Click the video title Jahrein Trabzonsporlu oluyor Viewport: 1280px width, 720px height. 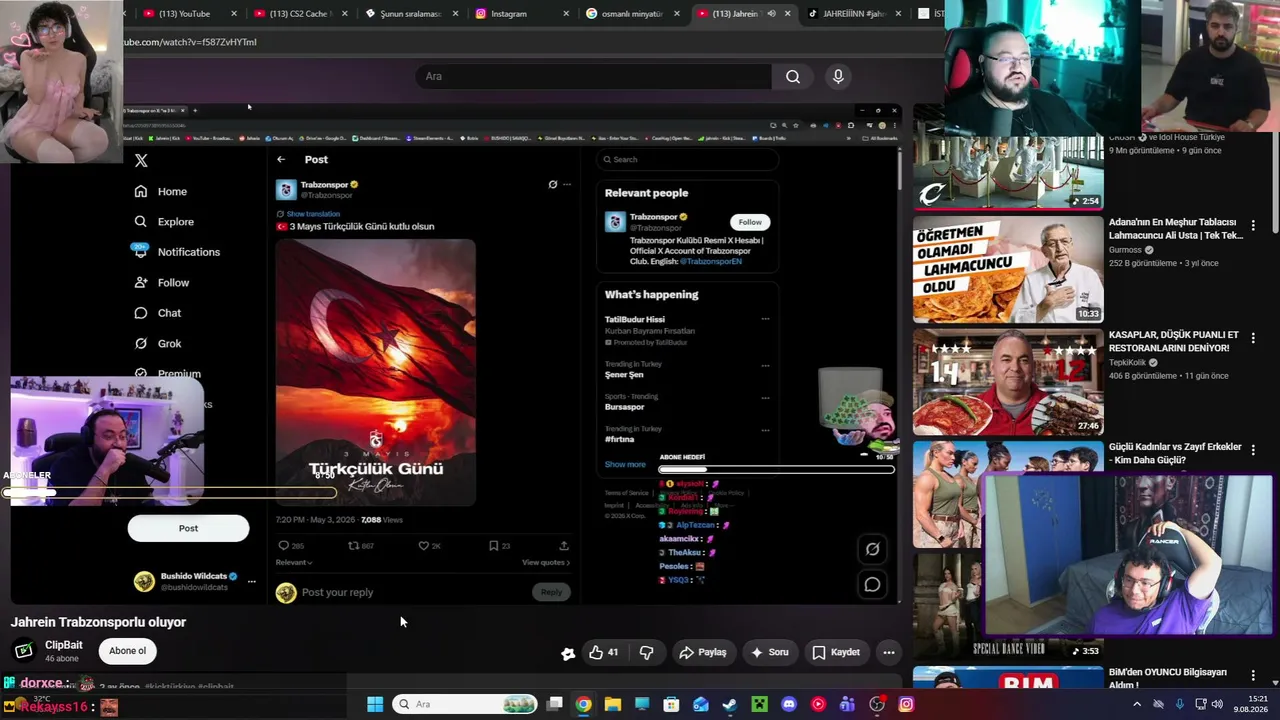(x=98, y=622)
